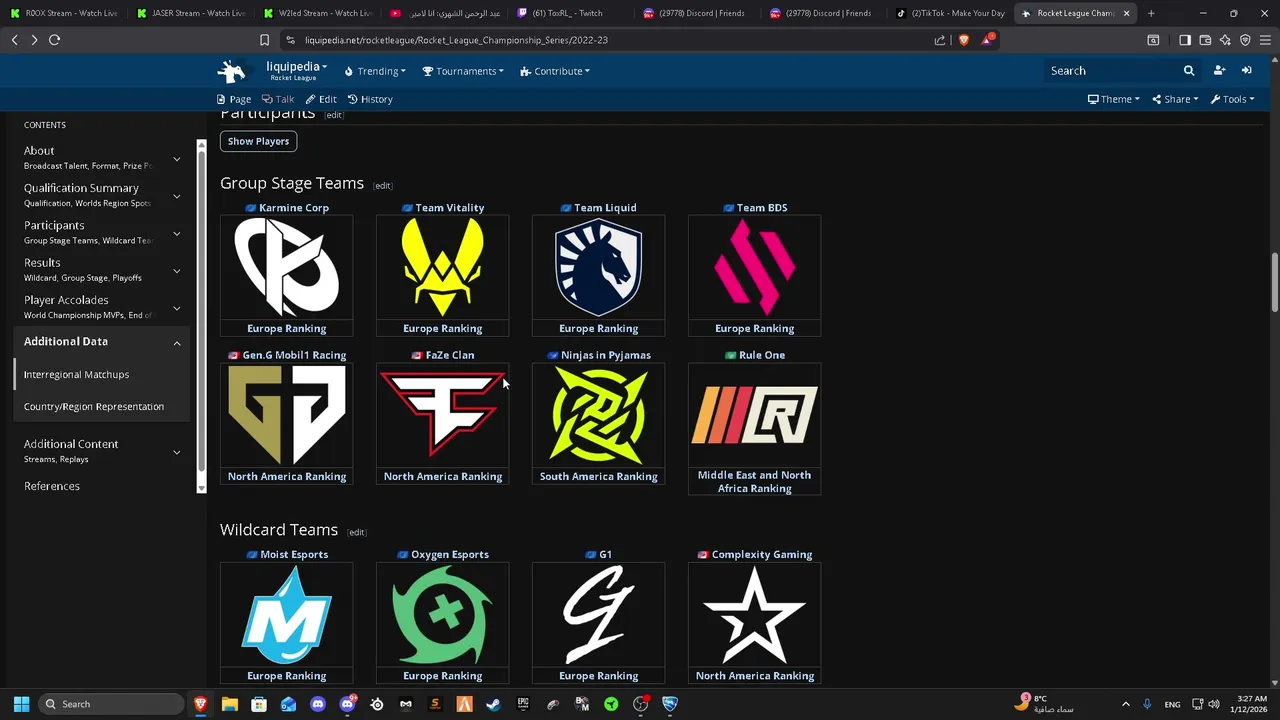Image resolution: width=1280 pixels, height=720 pixels.
Task: Open the History tab
Action: tap(370, 99)
